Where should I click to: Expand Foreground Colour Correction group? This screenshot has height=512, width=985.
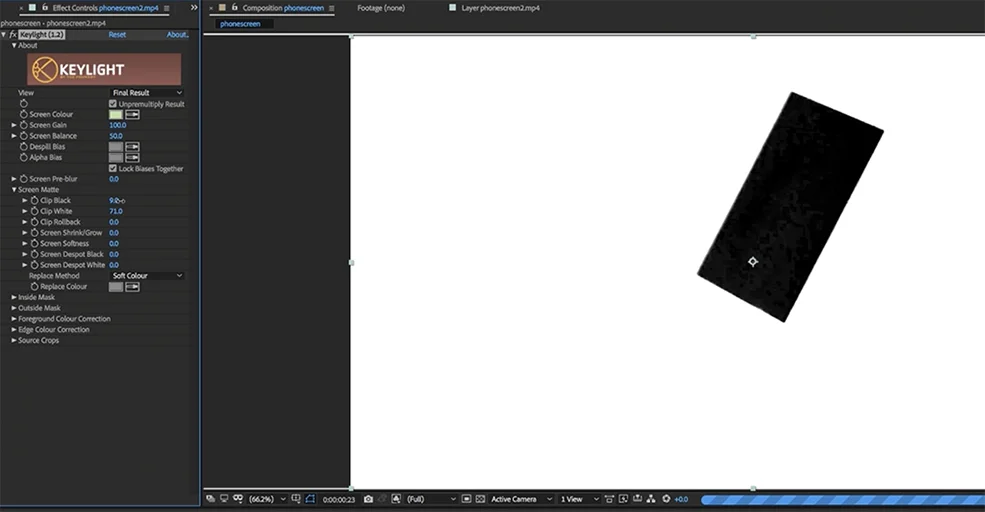pyautogui.click(x=14, y=319)
